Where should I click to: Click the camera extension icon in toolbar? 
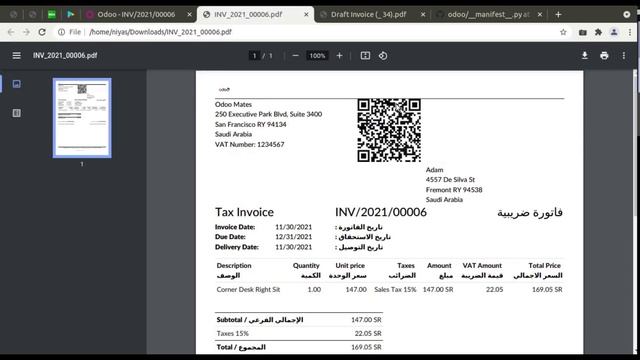point(583,32)
